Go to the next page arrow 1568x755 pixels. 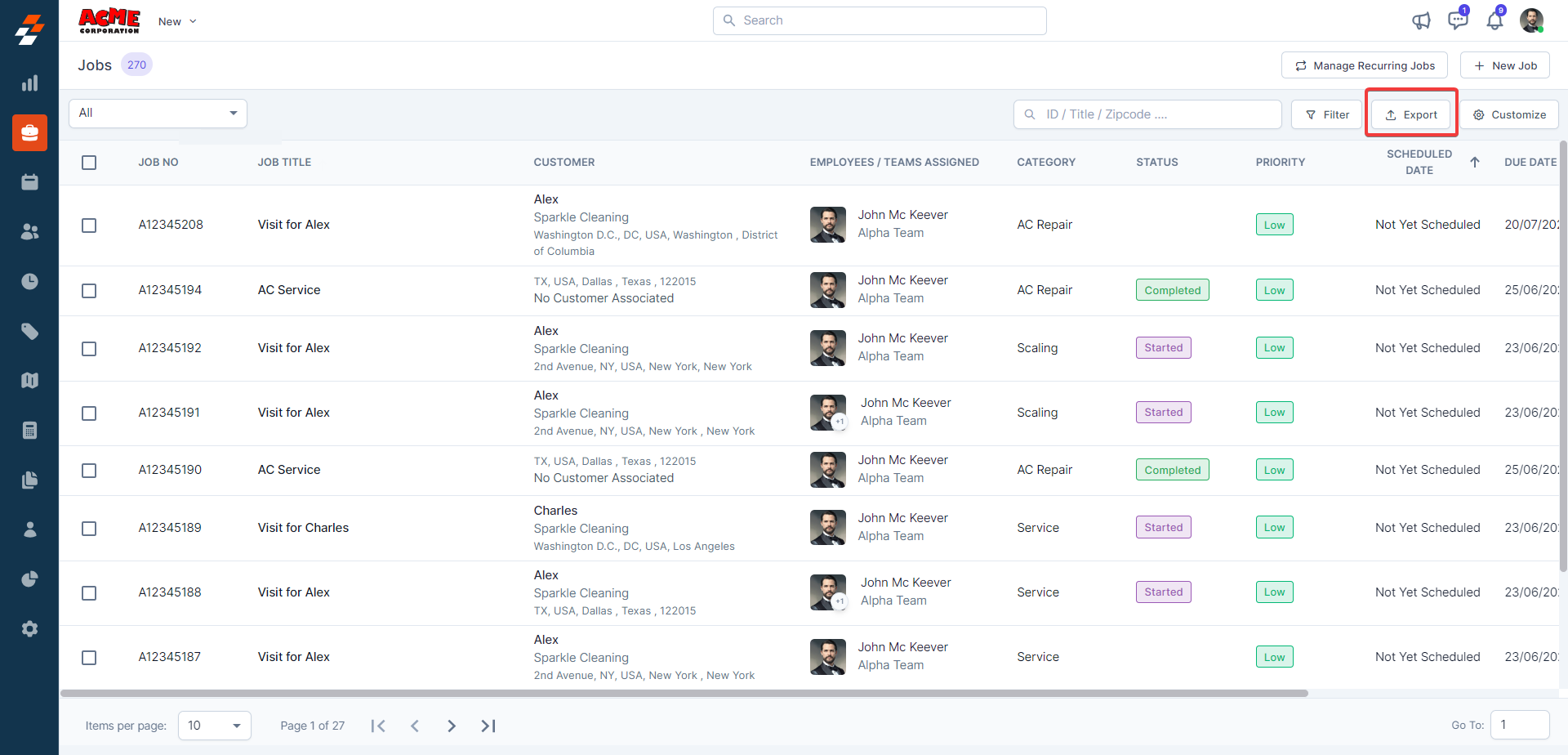452,726
